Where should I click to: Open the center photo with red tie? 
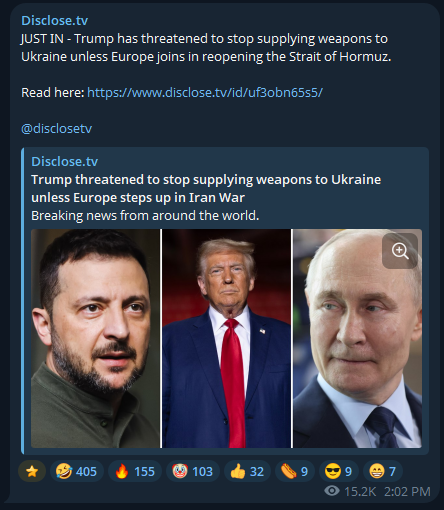tap(226, 338)
